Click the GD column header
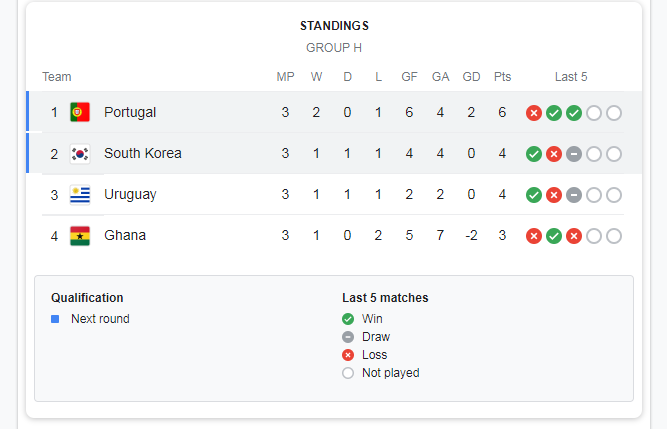The height and width of the screenshot is (429, 667). tap(471, 77)
